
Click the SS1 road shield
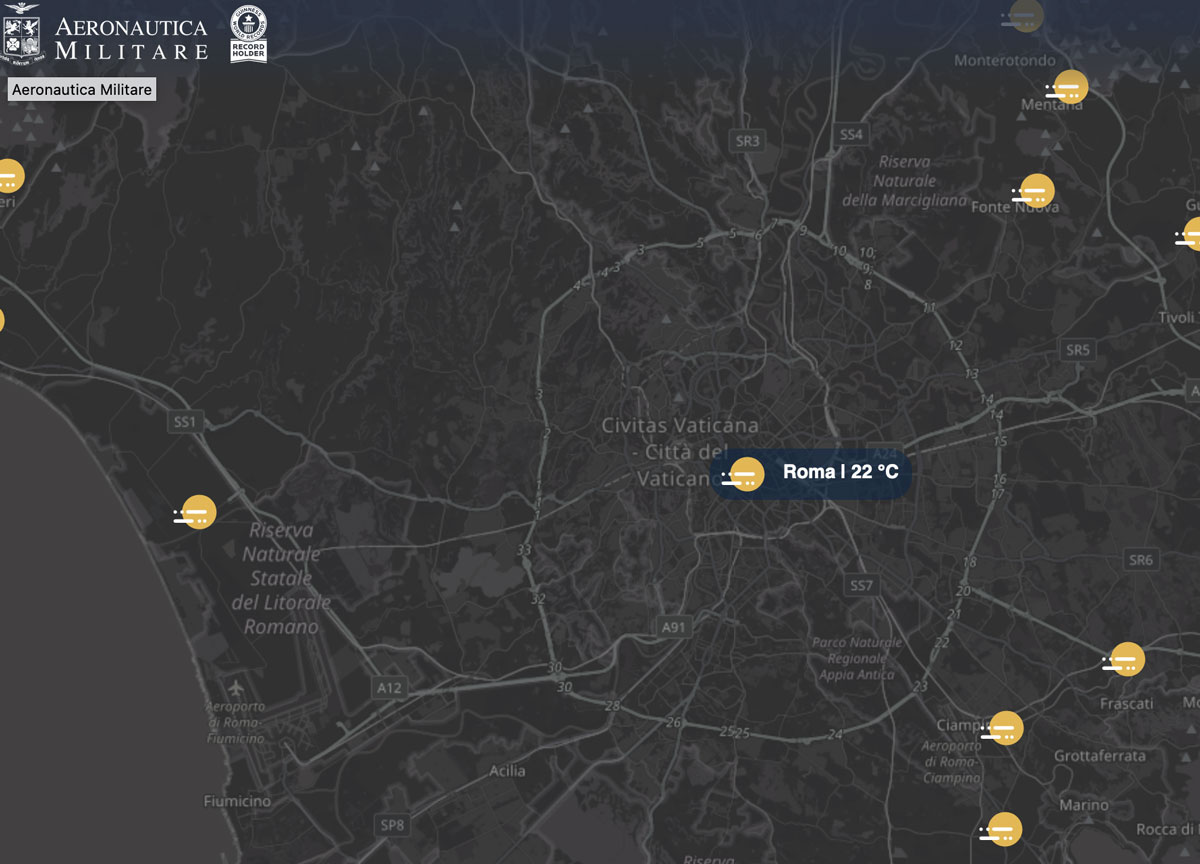tap(185, 422)
